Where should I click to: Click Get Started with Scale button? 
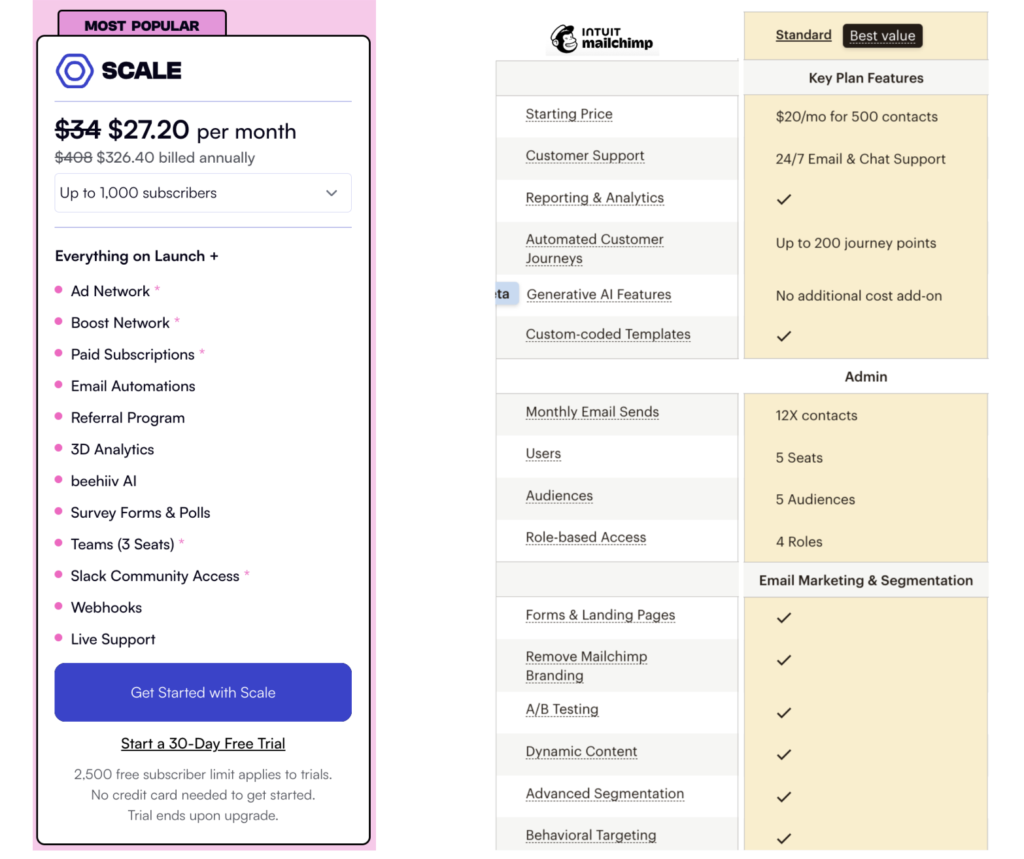point(202,691)
